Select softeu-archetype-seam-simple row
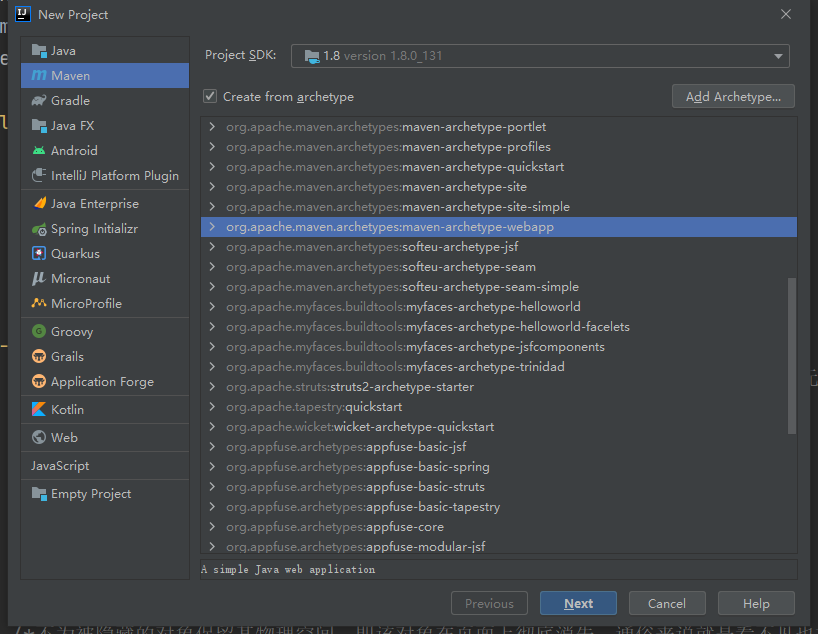818x634 pixels. tap(499, 287)
